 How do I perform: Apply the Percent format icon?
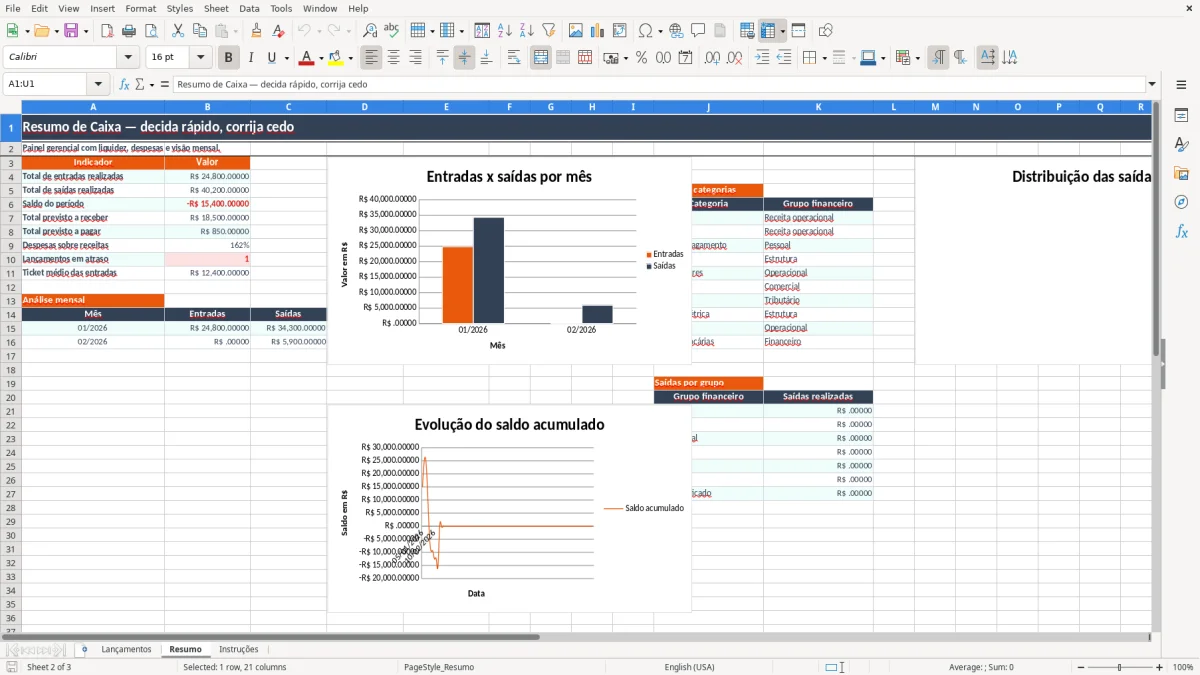(x=642, y=58)
